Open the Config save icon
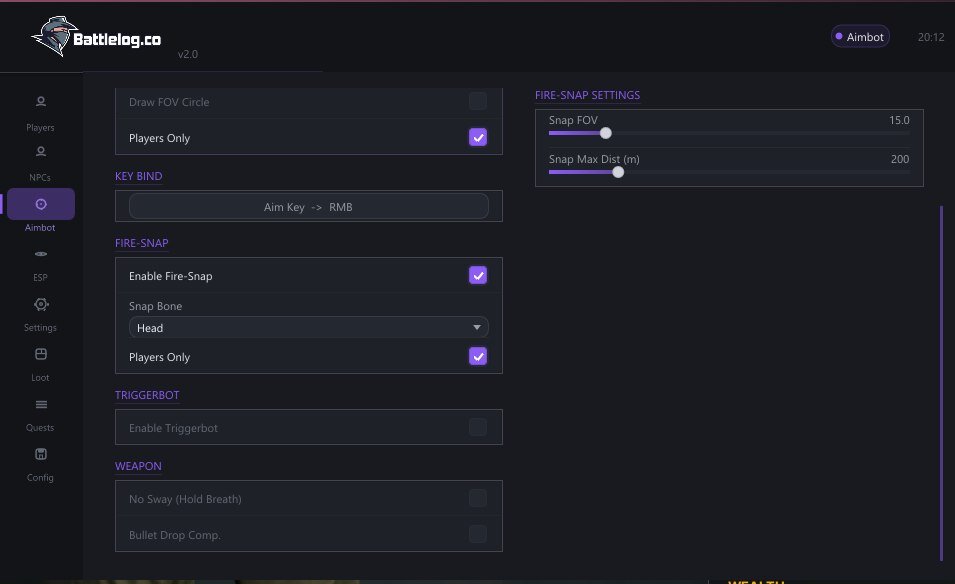The image size is (955, 584). click(41, 454)
